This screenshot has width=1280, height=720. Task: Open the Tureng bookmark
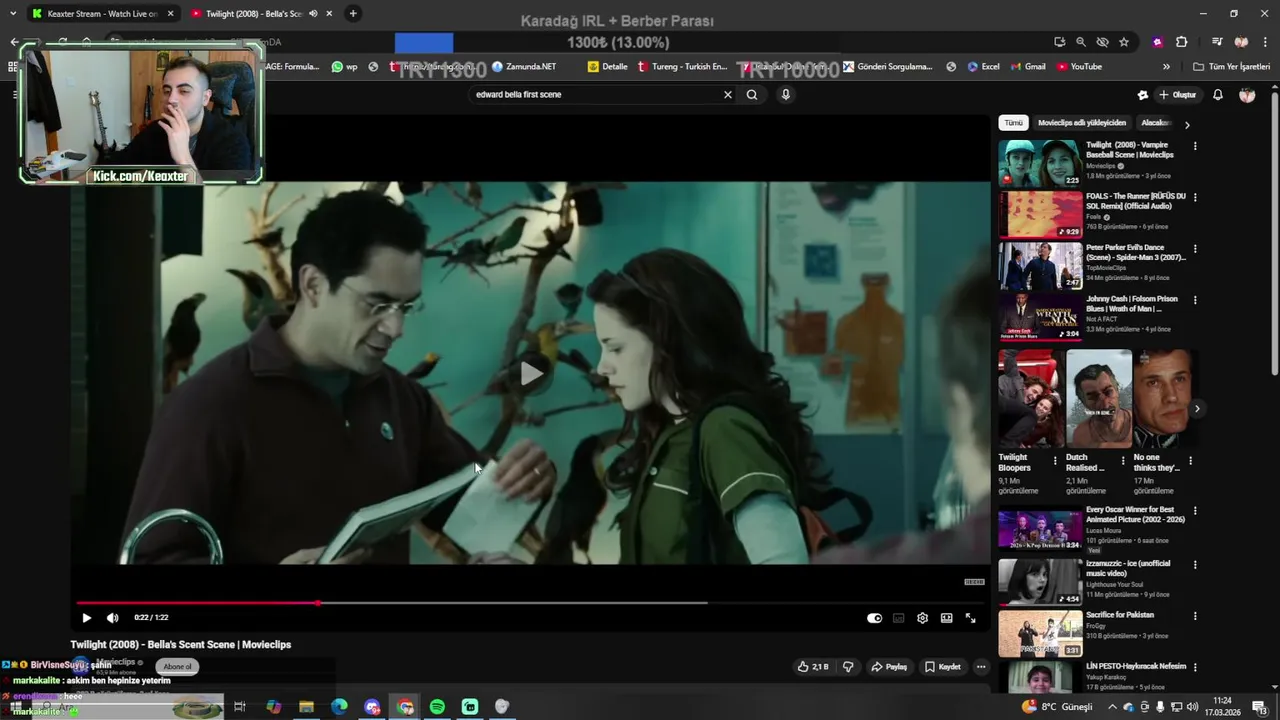click(x=684, y=67)
